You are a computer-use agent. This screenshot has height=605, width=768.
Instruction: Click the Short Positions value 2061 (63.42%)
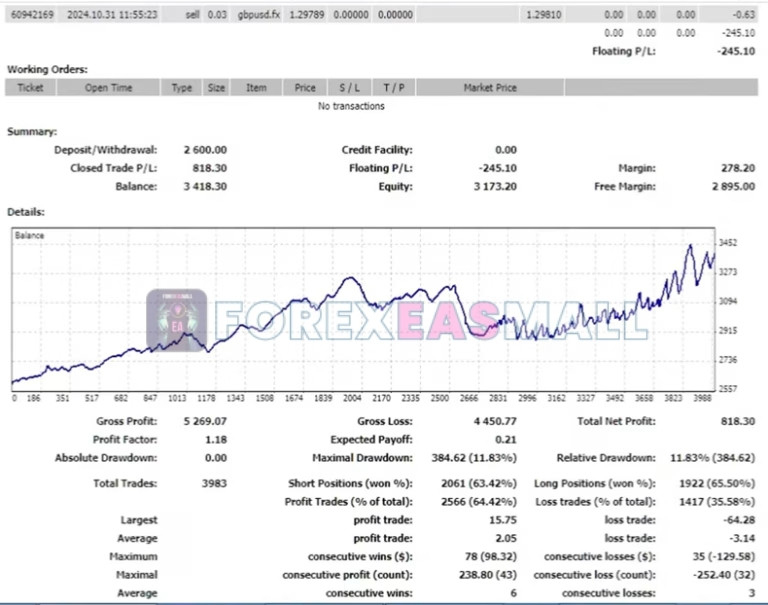[479, 484]
